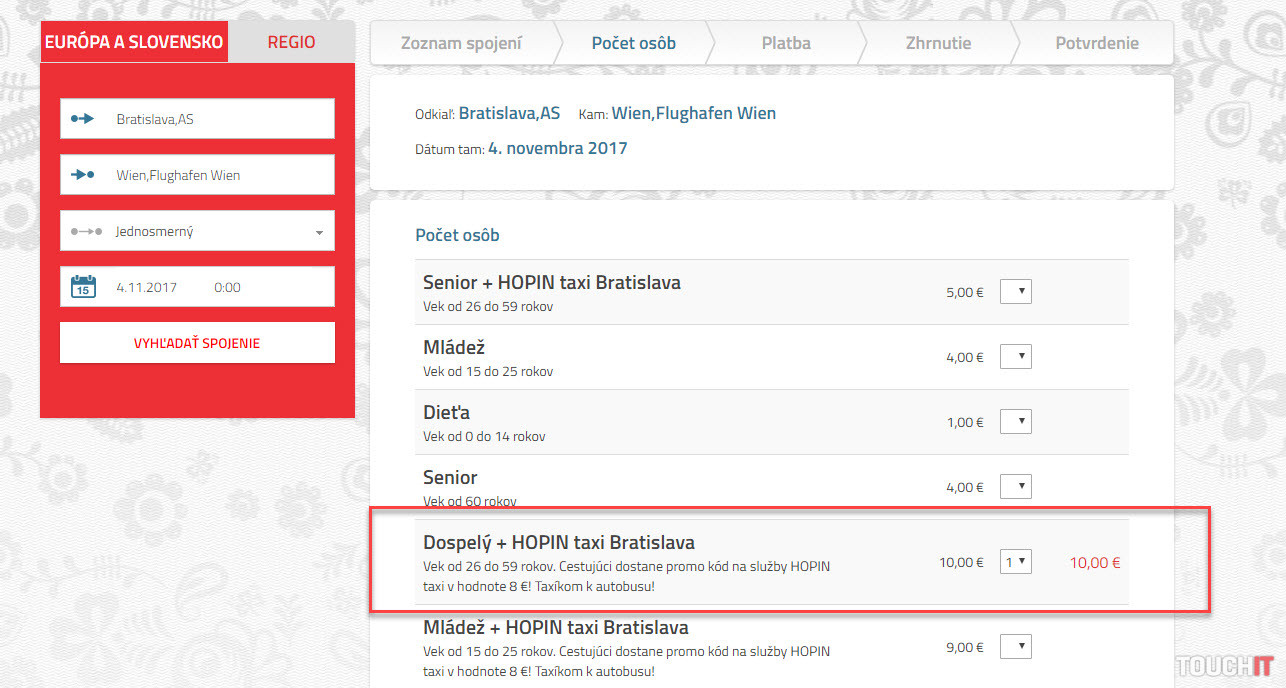The width and height of the screenshot is (1286, 688).
Task: Select ticket count for Dieťa
Action: coord(1016,422)
